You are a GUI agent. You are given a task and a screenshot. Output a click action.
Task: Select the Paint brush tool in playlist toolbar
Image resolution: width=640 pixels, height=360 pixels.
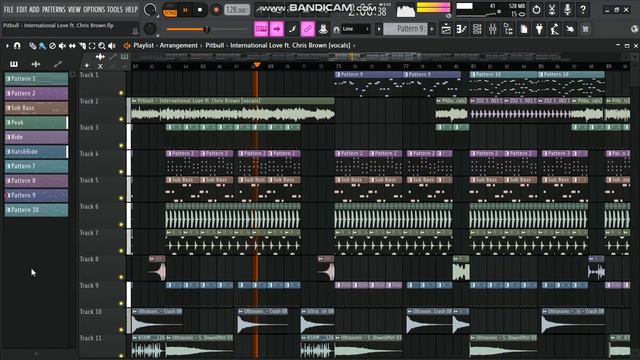[x=42, y=46]
